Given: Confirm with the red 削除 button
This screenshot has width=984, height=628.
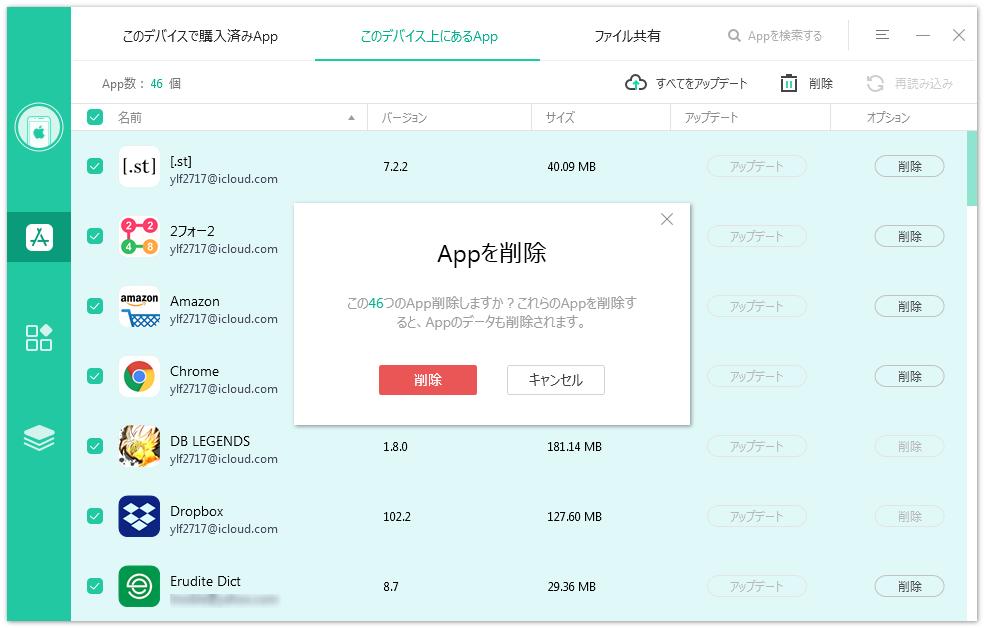Looking at the screenshot, I should pos(428,380).
